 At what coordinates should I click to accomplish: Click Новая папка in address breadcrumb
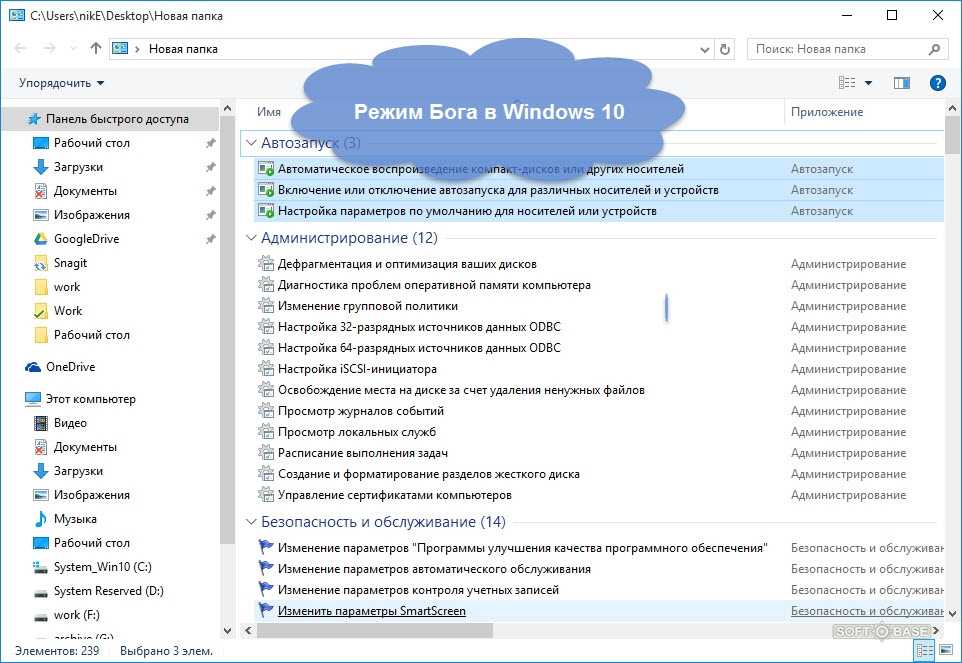(x=183, y=49)
